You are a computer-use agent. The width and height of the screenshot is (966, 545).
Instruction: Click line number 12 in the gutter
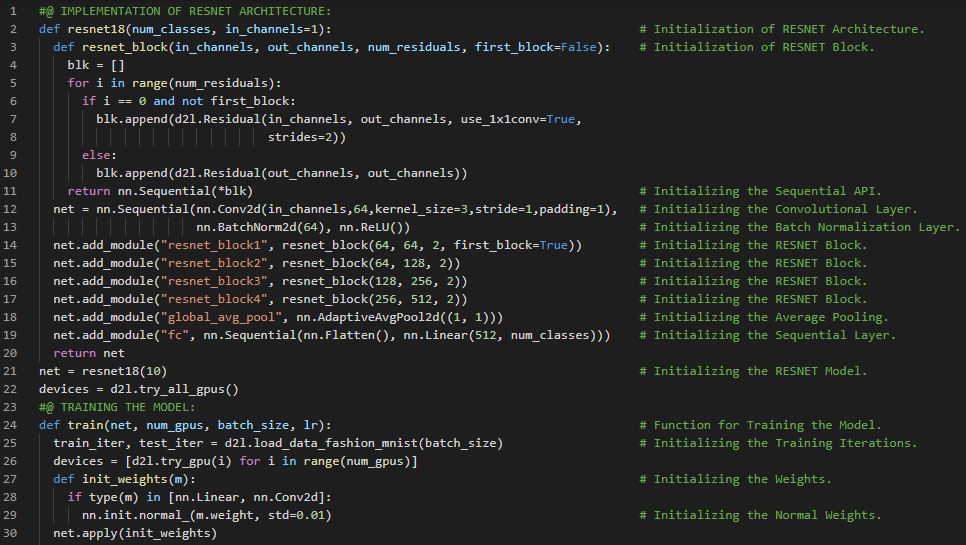tap(12, 209)
